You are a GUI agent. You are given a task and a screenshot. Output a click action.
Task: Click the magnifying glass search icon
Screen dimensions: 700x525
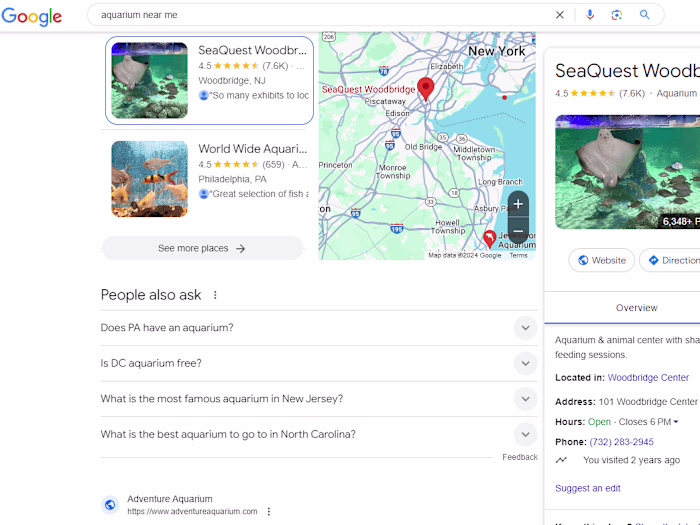(644, 15)
